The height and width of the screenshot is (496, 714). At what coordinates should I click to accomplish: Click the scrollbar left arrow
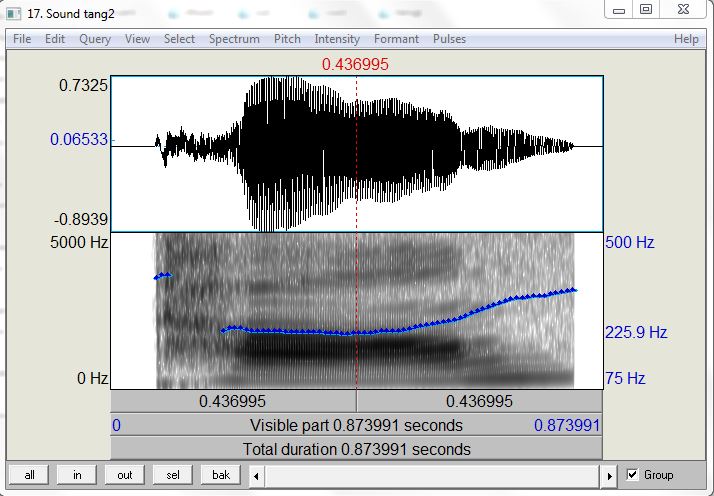256,476
